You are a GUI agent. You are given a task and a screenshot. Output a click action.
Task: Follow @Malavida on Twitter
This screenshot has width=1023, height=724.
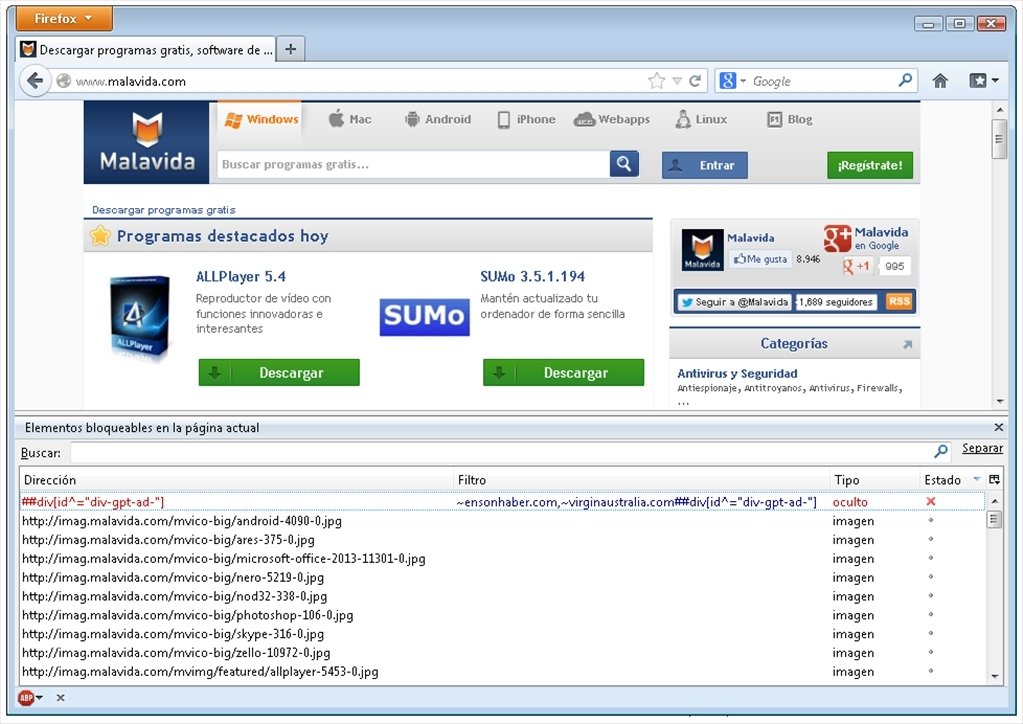pos(734,302)
